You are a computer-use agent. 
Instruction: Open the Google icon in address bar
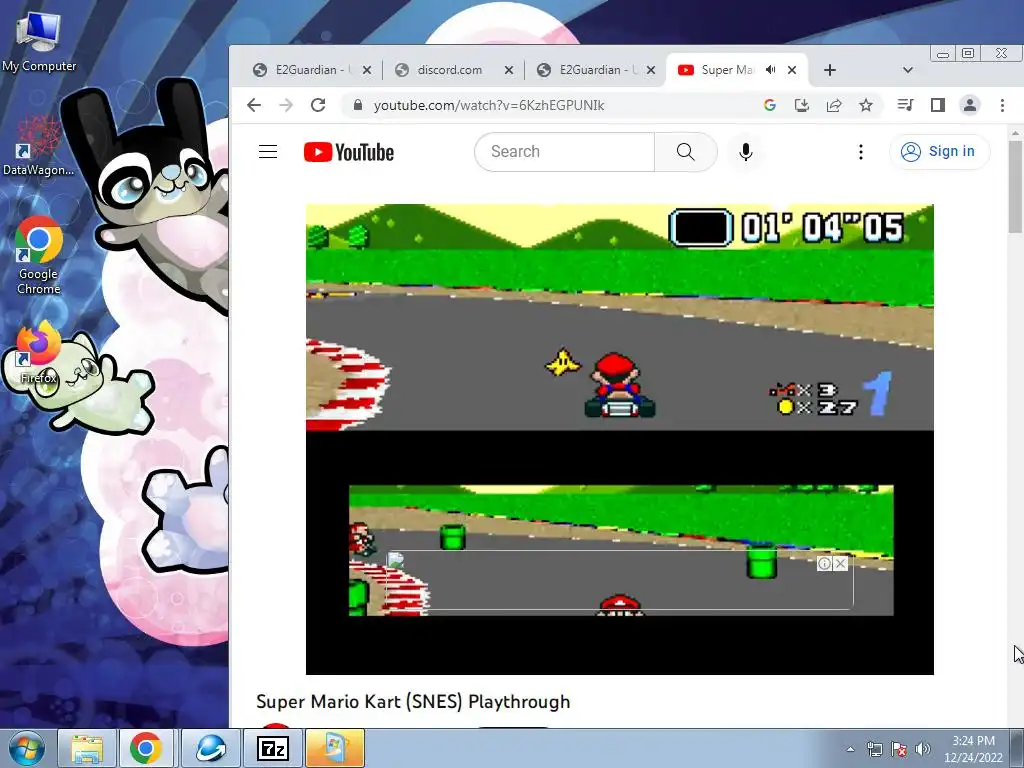click(x=770, y=105)
